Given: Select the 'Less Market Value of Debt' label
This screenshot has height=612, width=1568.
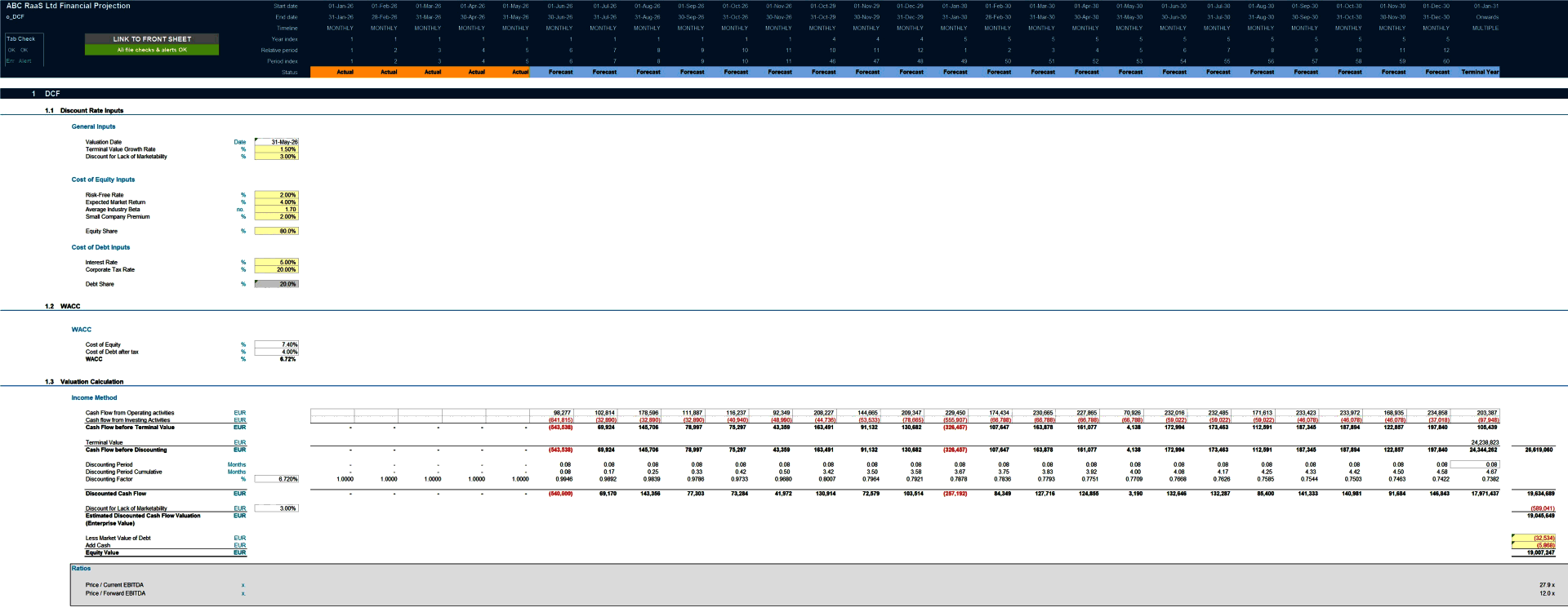Looking at the screenshot, I should pos(118,539).
